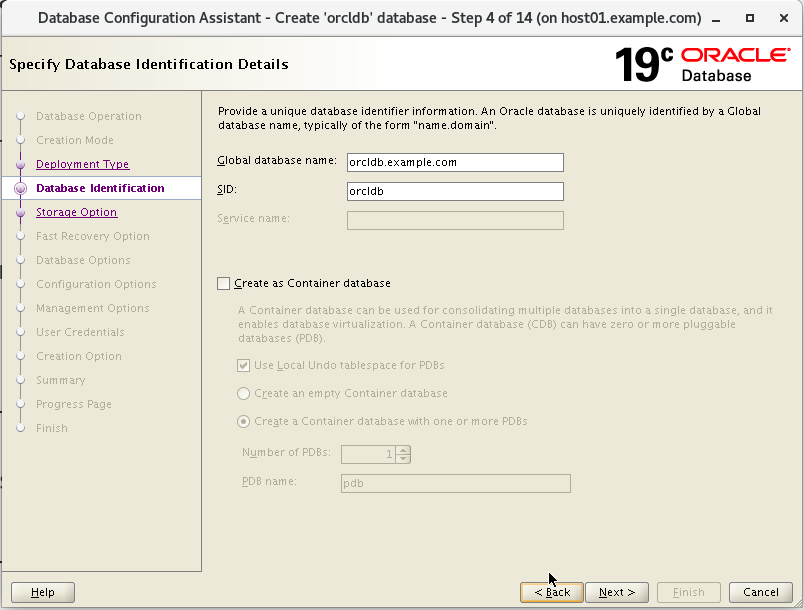Image resolution: width=804 pixels, height=610 pixels.
Task: Click the Database Identification step bullet icon
Action: 21,189
